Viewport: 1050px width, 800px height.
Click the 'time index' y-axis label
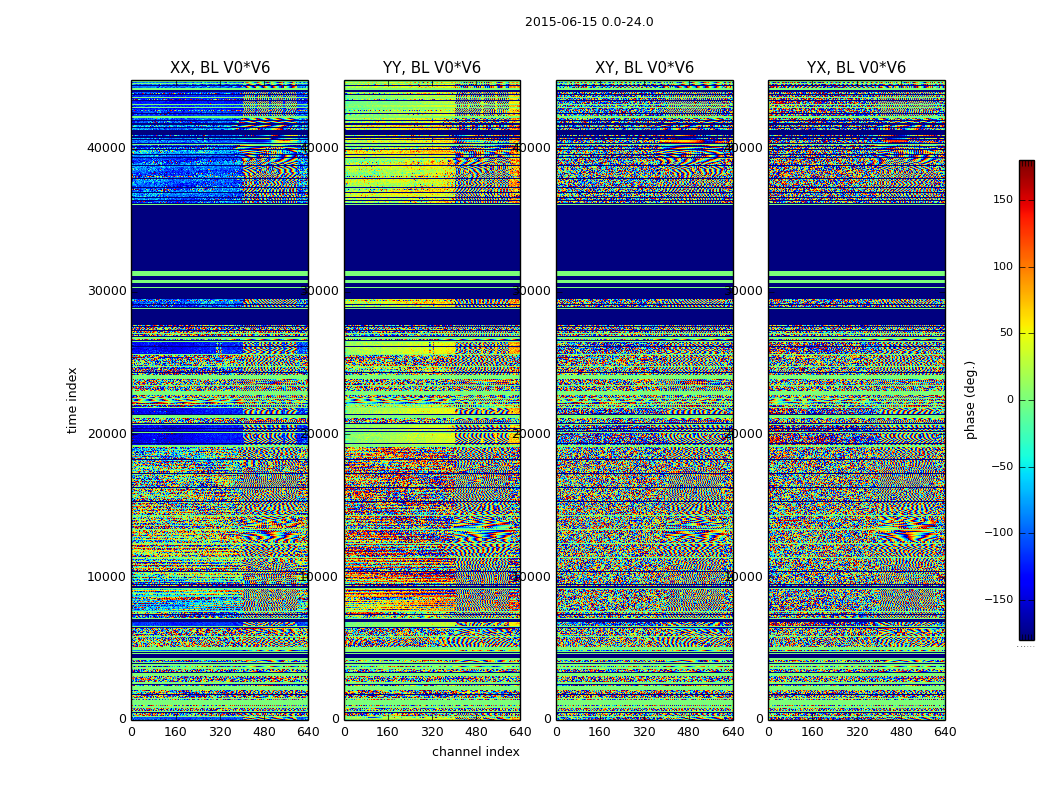(72, 400)
